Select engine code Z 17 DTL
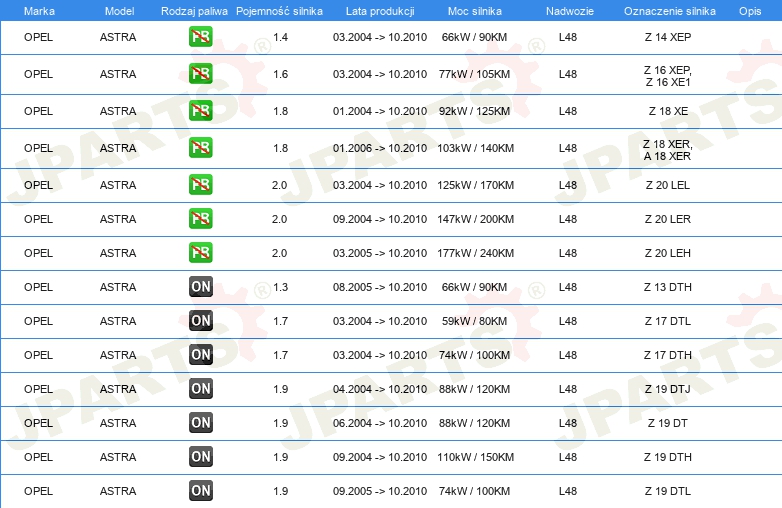Viewport: 782px width, 508px height. pos(668,321)
